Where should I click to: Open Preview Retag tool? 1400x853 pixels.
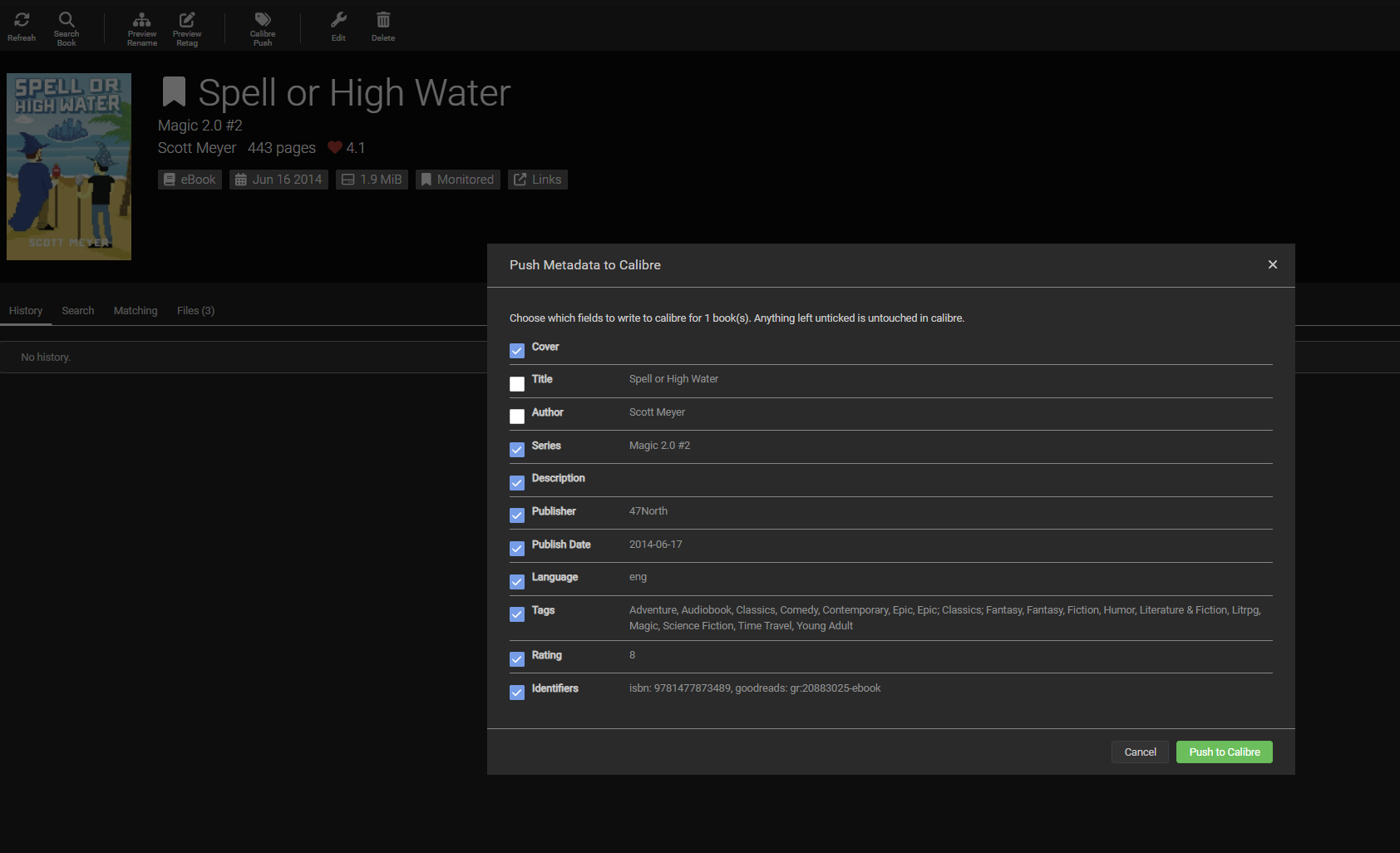coord(187,28)
